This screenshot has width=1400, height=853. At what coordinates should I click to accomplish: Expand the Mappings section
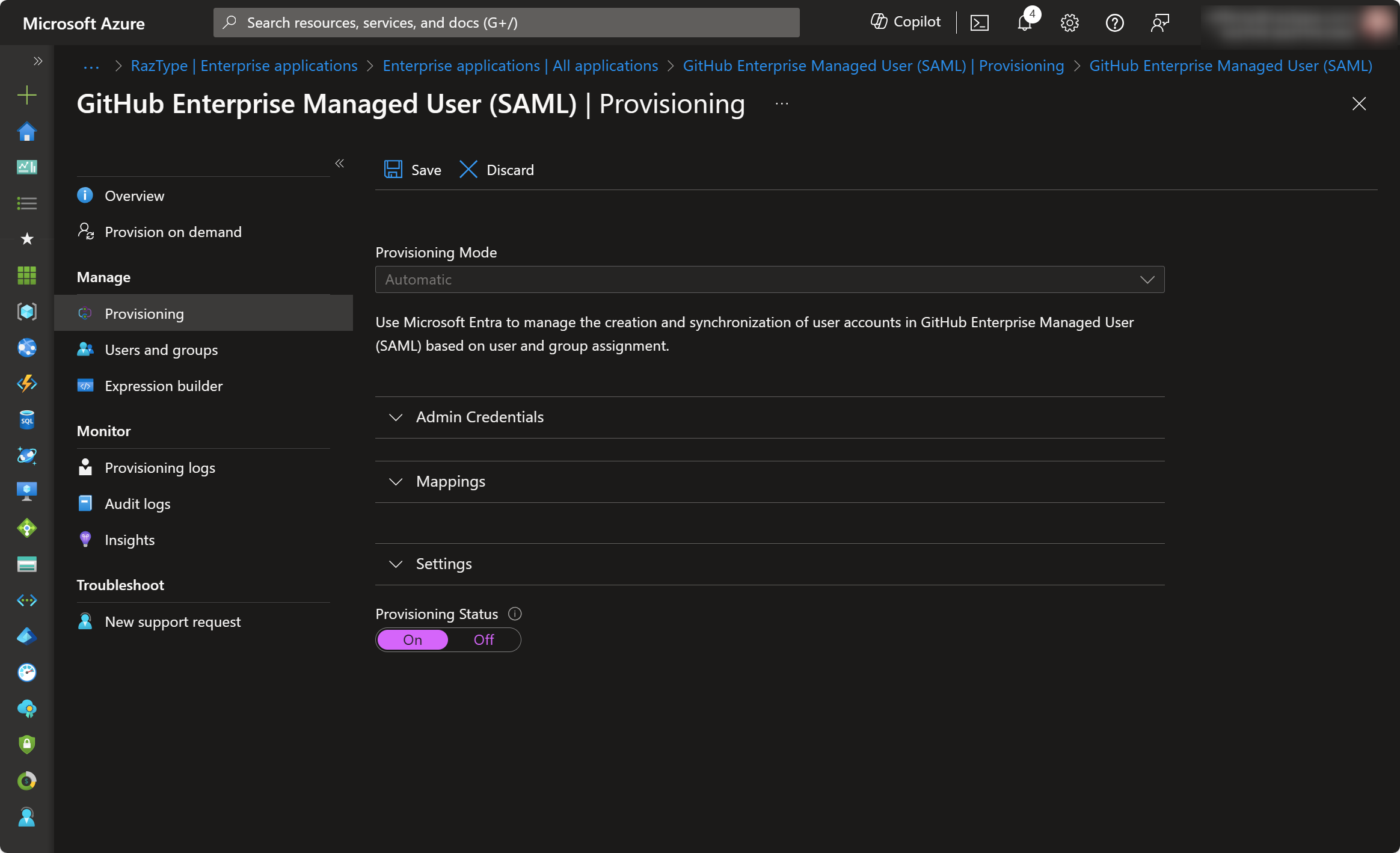click(x=450, y=481)
